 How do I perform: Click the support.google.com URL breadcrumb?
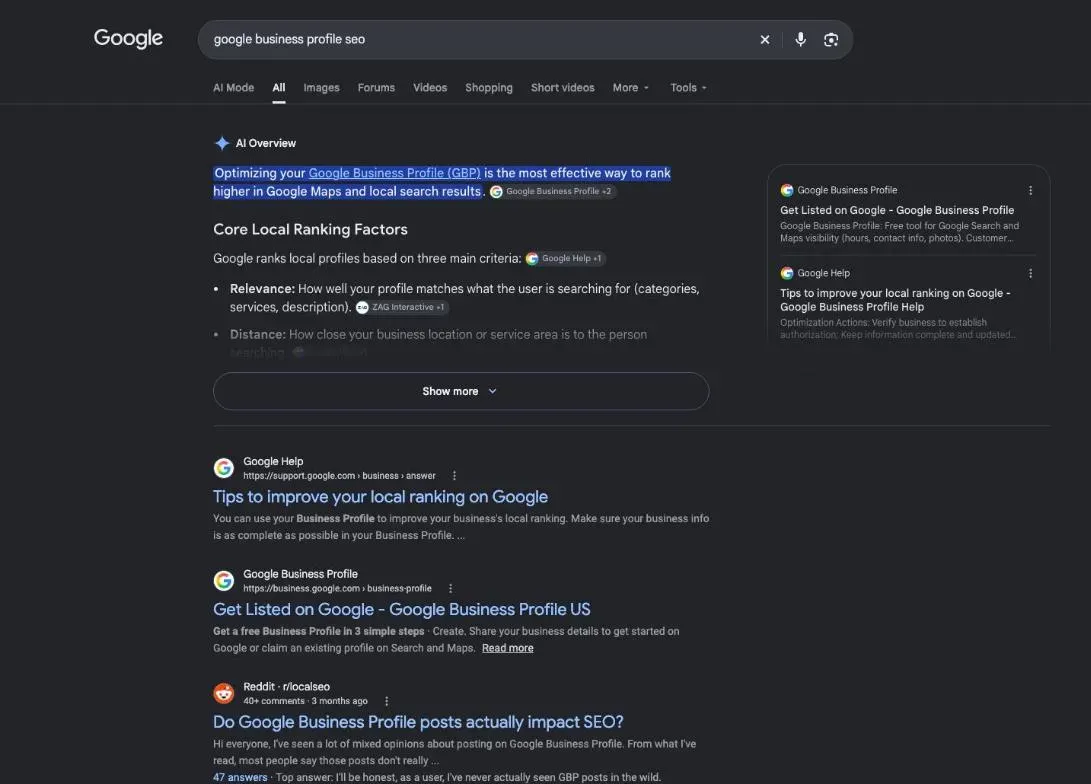[x=339, y=476]
